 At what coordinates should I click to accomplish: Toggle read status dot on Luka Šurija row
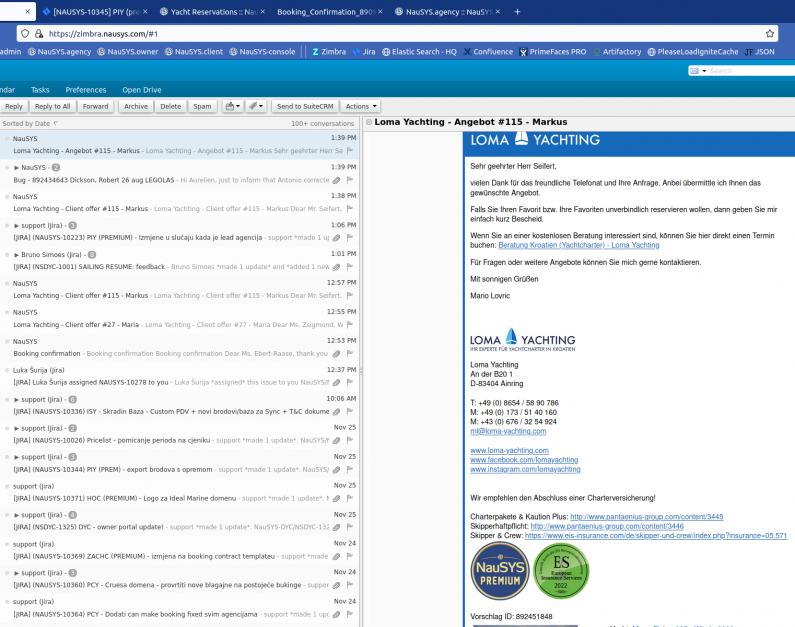pyautogui.click(x=7, y=370)
